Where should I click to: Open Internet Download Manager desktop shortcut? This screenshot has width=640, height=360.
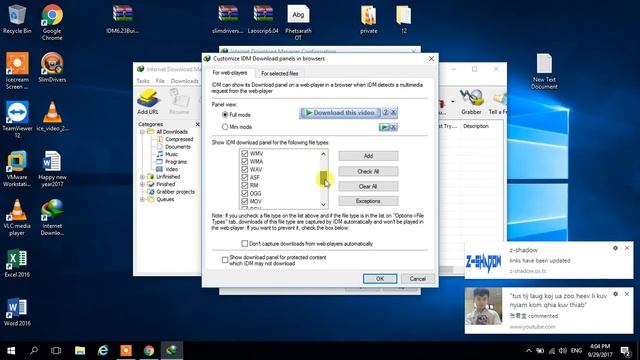coord(52,217)
